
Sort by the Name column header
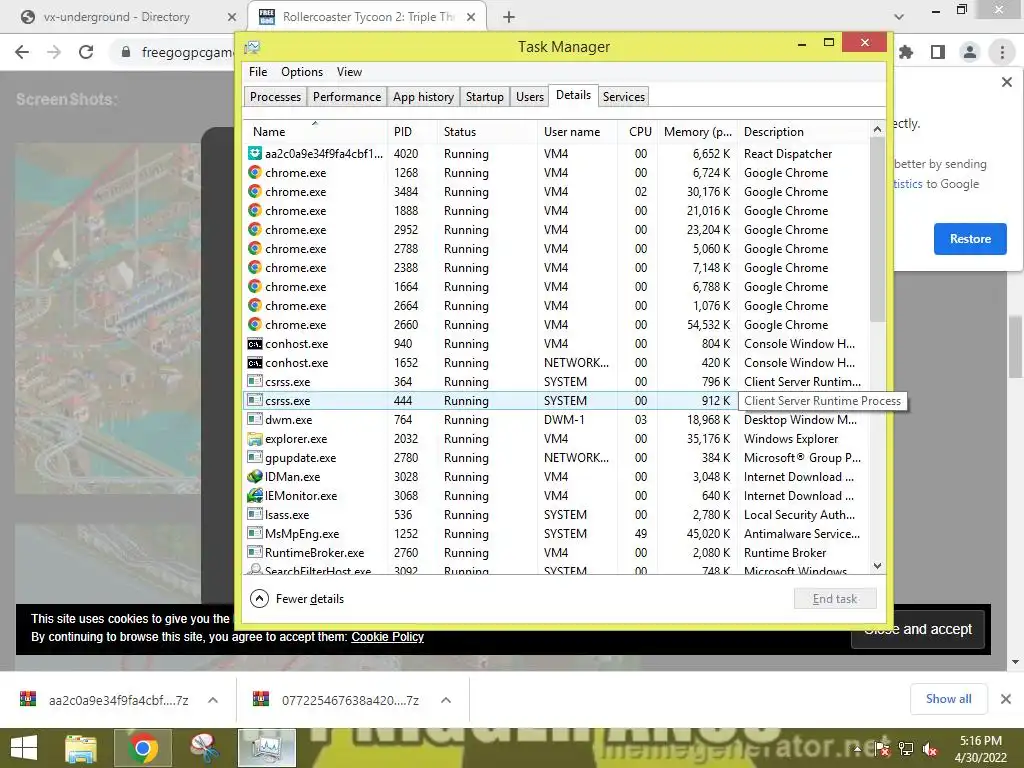(x=315, y=131)
